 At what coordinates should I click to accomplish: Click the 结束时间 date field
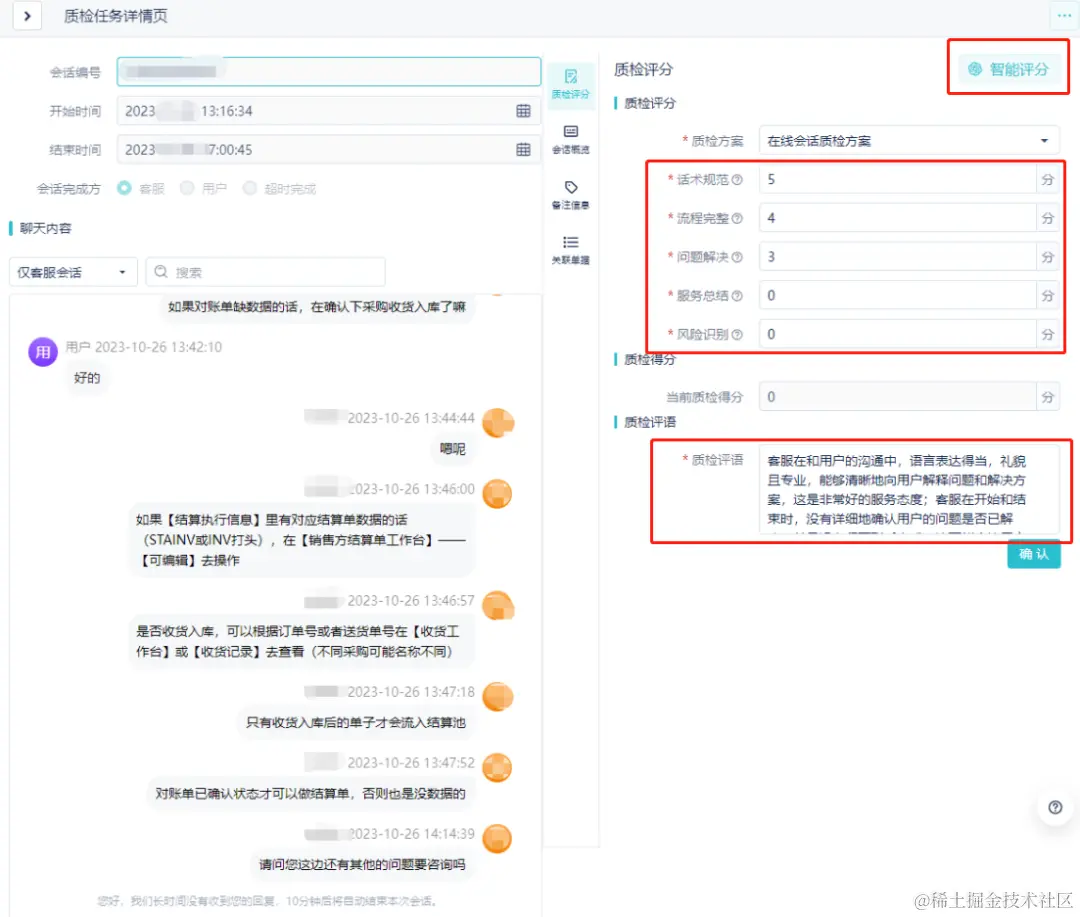329,150
